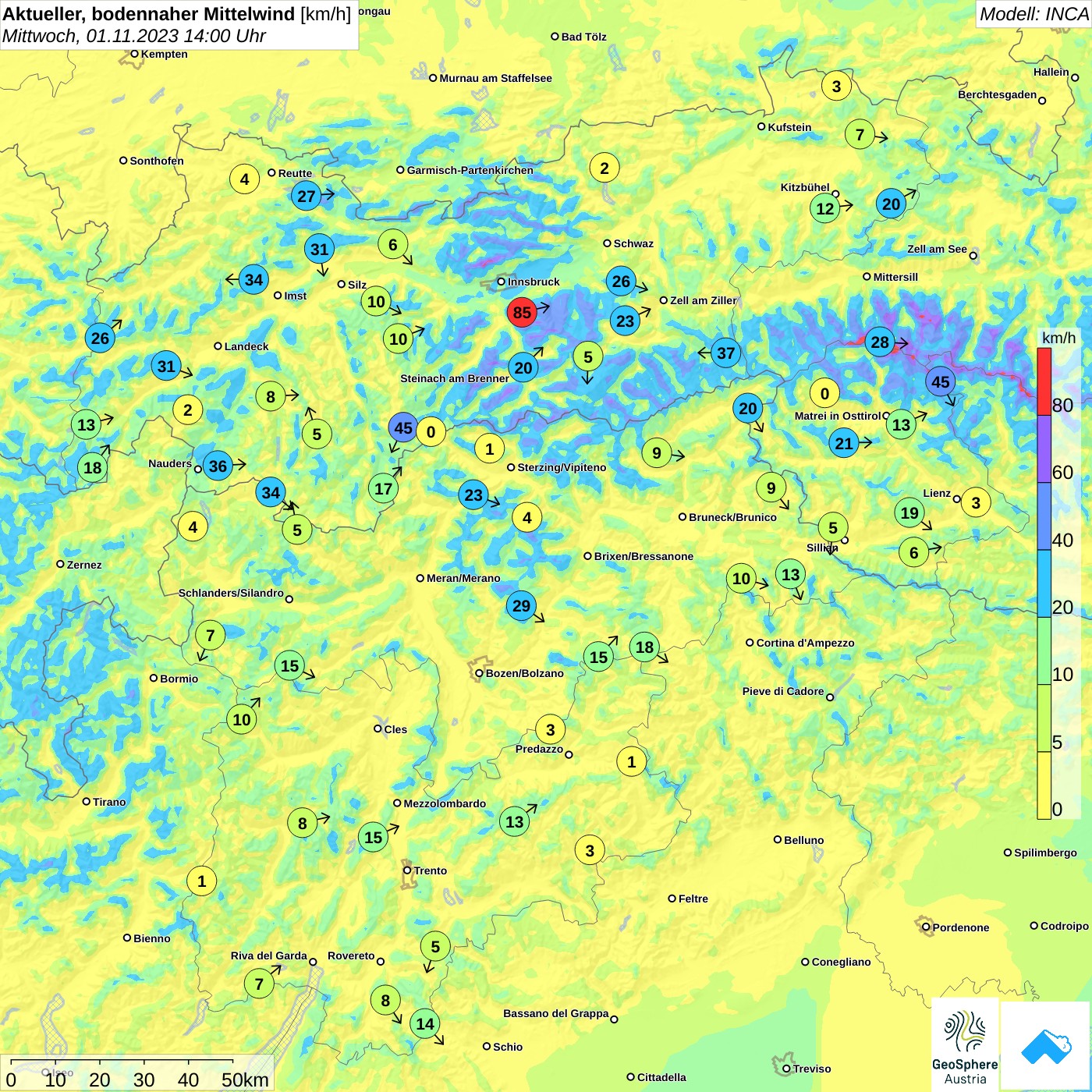Screen dimensions: 1092x1092
Task: Click the distance scale bar in km
Action: click(x=136, y=1073)
